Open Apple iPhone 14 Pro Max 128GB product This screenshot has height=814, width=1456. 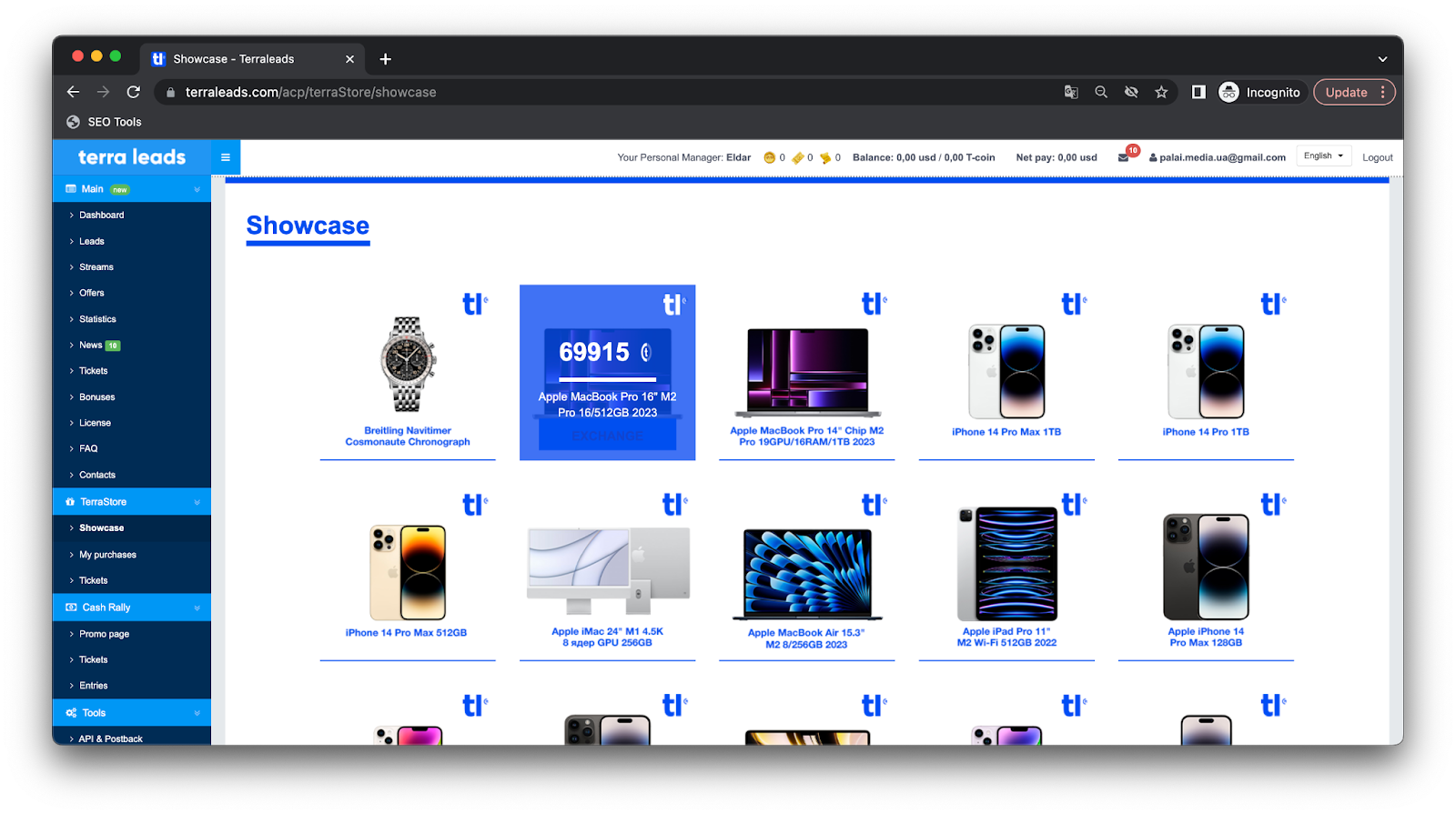(1206, 573)
